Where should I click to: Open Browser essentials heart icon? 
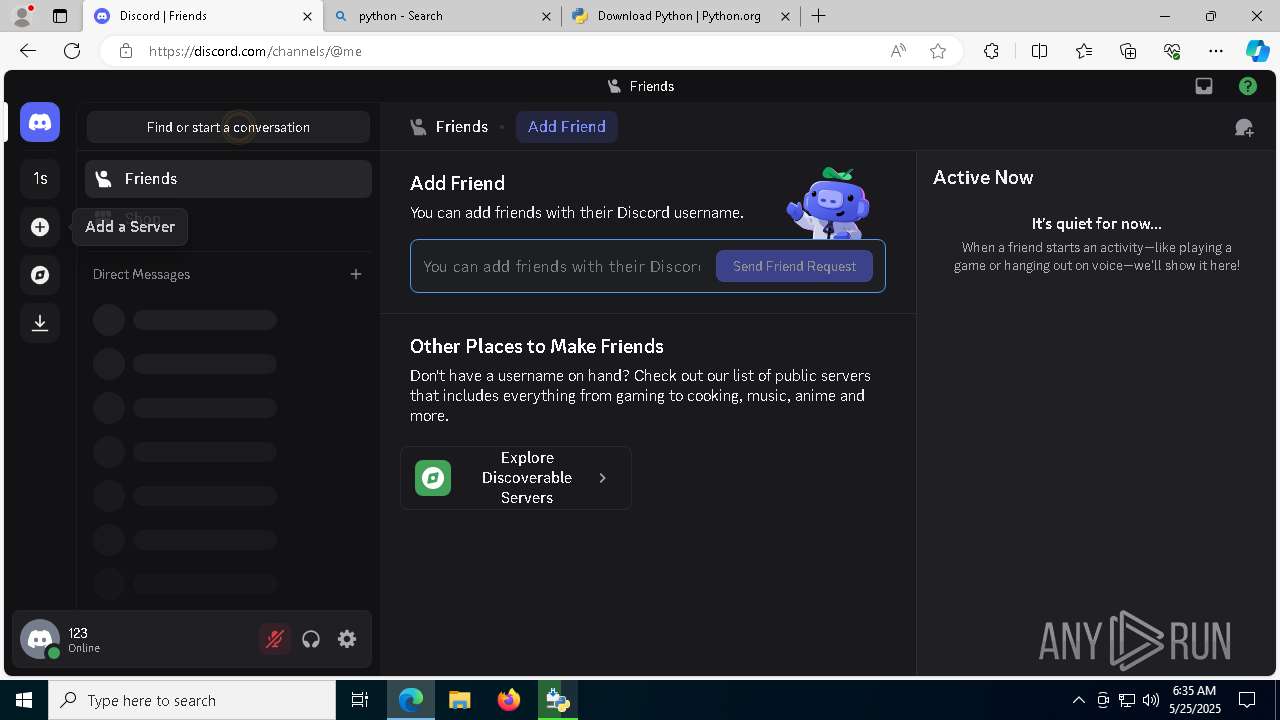[x=1172, y=51]
